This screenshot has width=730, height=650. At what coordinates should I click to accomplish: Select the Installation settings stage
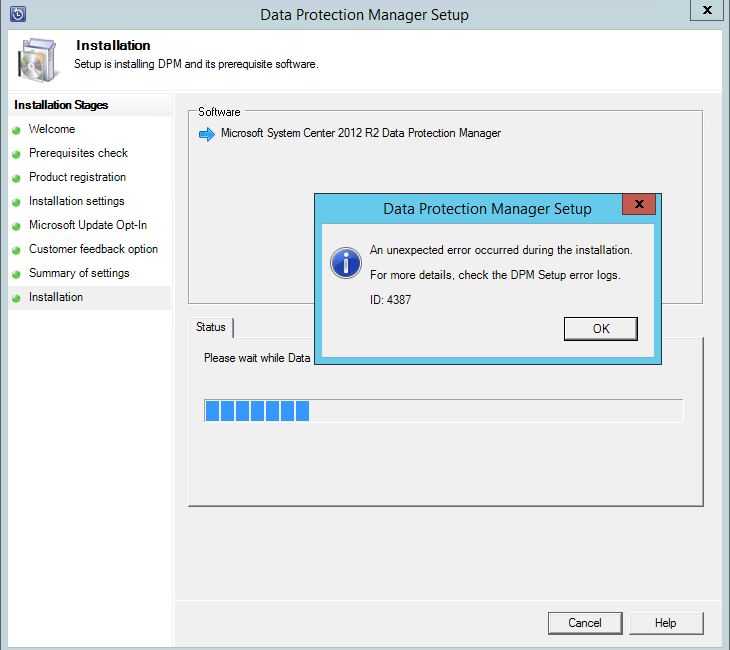(x=76, y=201)
